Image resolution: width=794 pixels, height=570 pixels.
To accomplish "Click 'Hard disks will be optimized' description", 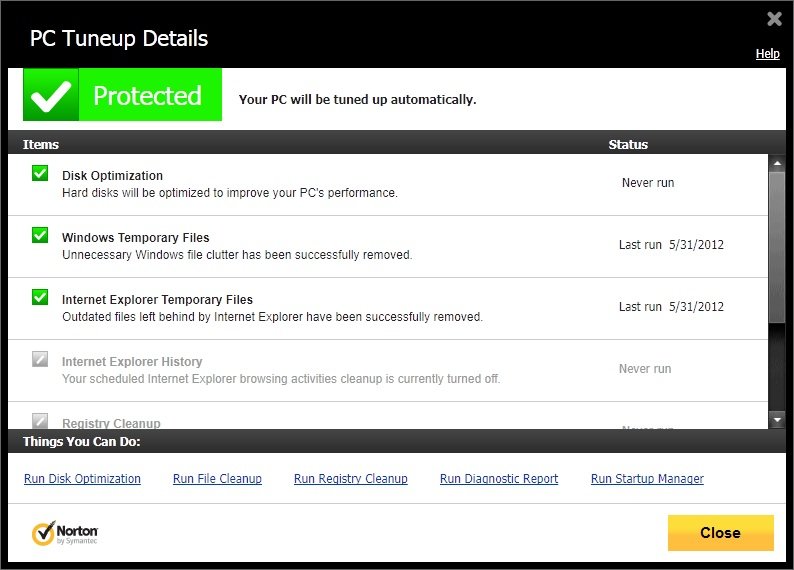I will click(x=230, y=193).
